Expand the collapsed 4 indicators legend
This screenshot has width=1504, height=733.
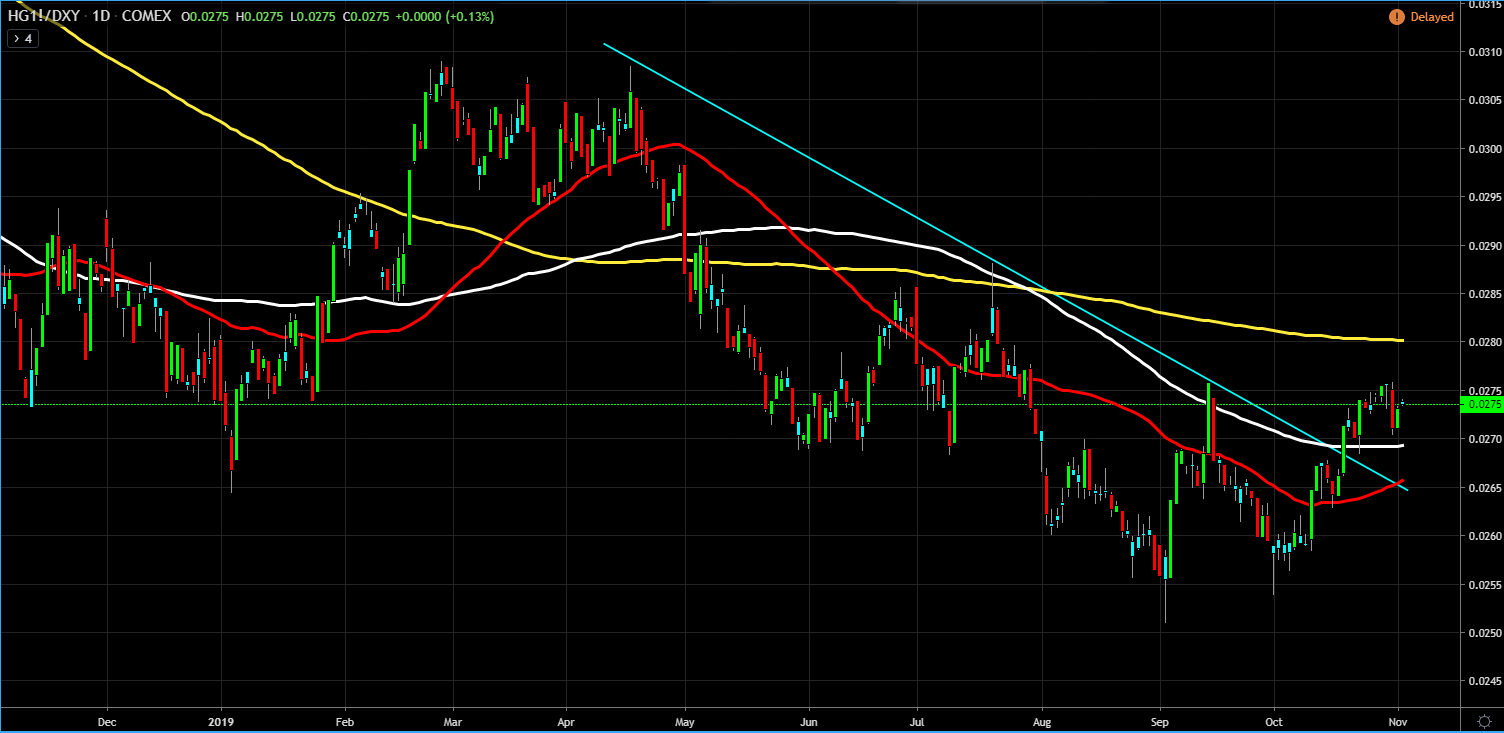(22, 38)
